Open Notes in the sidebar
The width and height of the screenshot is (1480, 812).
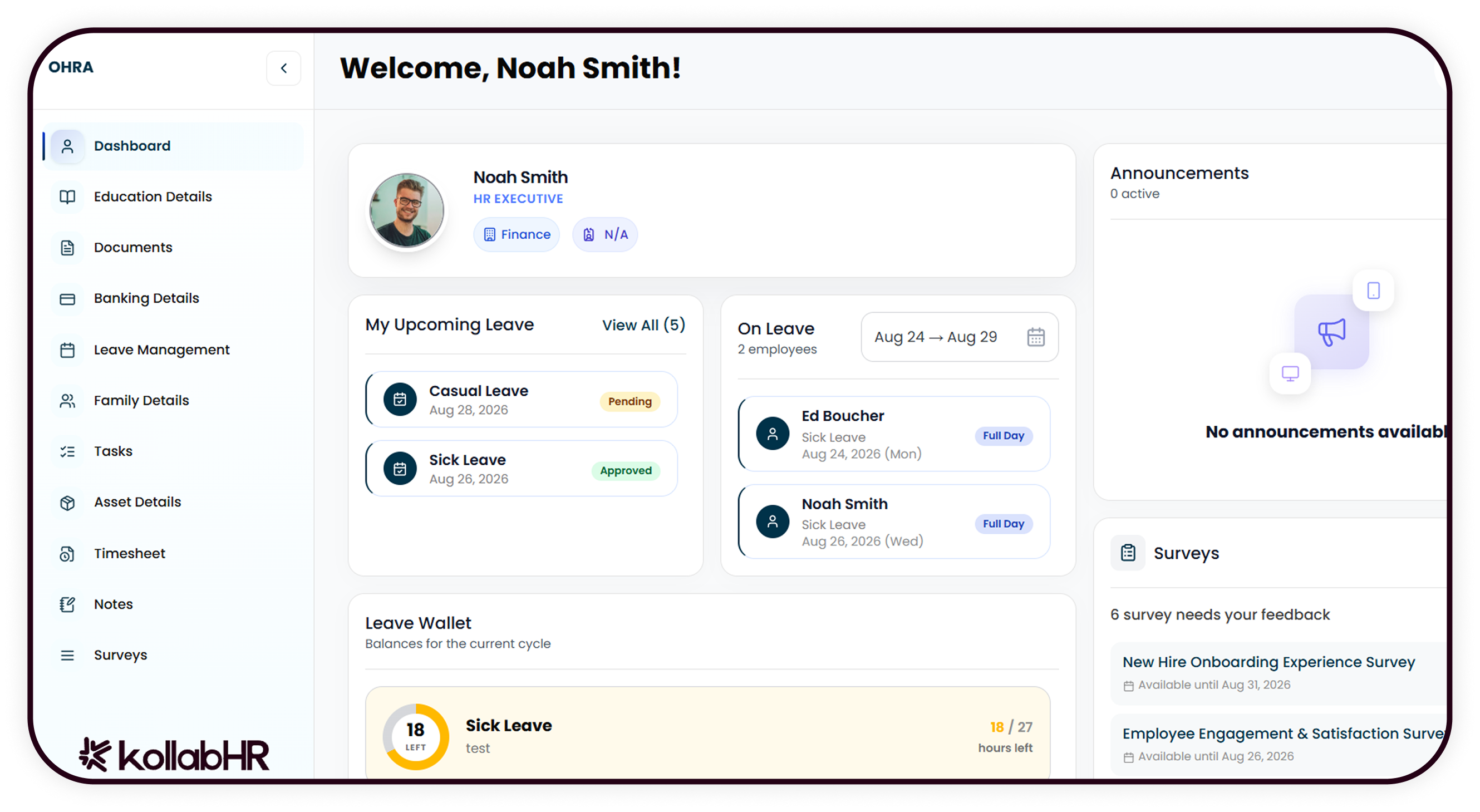click(173, 604)
